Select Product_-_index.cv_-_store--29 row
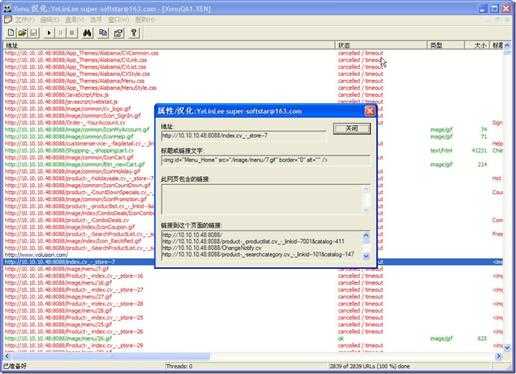This screenshot has width=516, height=374. tap(74, 346)
